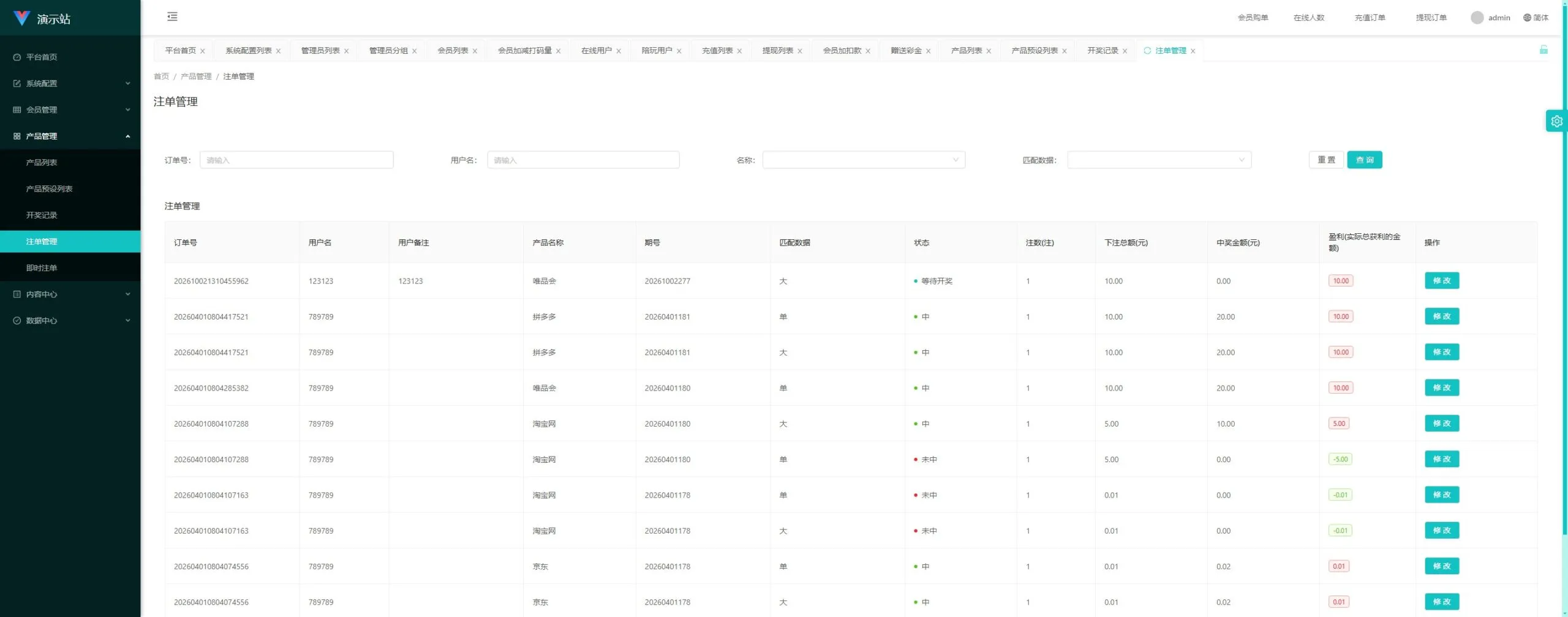1568x617 pixels.
Task: Open the settings gear panel on the right edge
Action: 1556,121
